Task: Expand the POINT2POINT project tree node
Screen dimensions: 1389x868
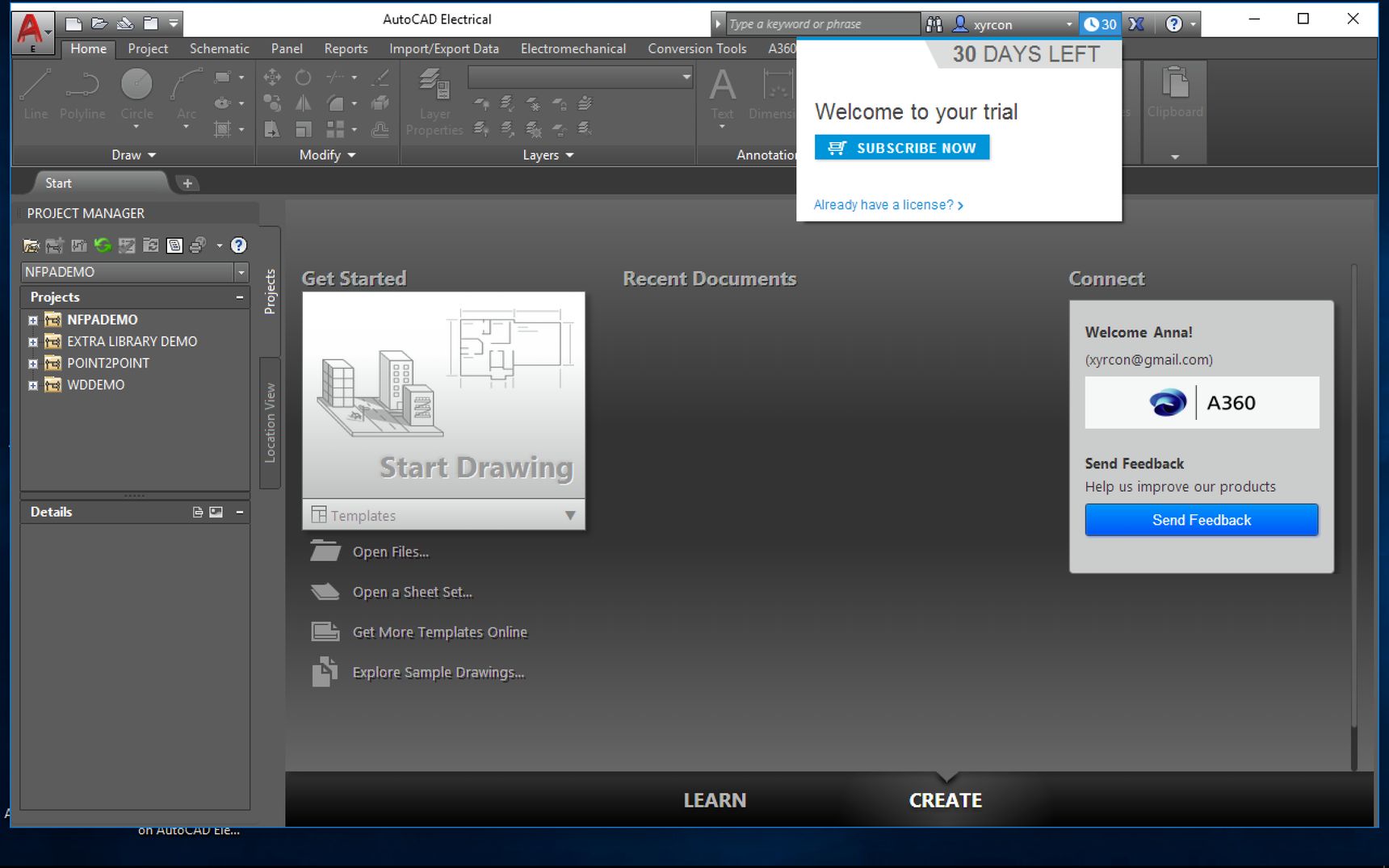Action: point(33,364)
